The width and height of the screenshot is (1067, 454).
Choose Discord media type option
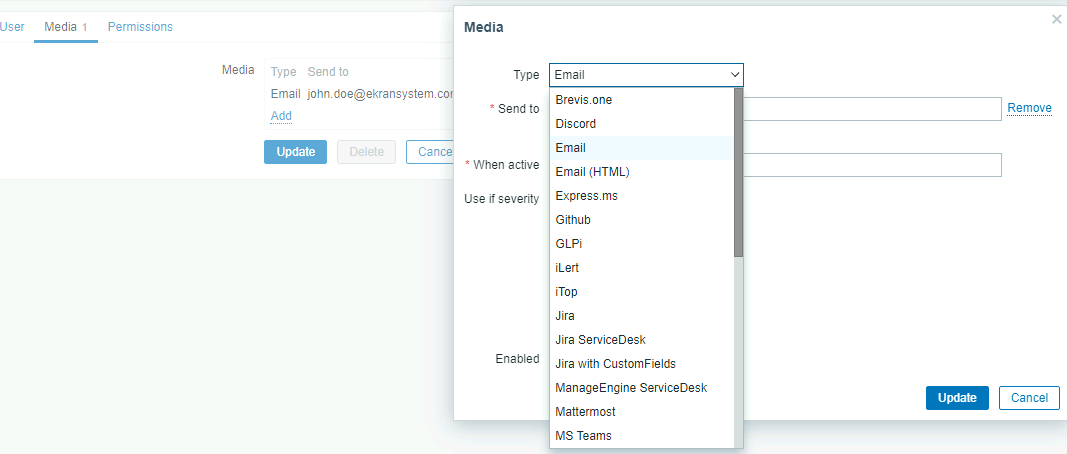point(576,124)
